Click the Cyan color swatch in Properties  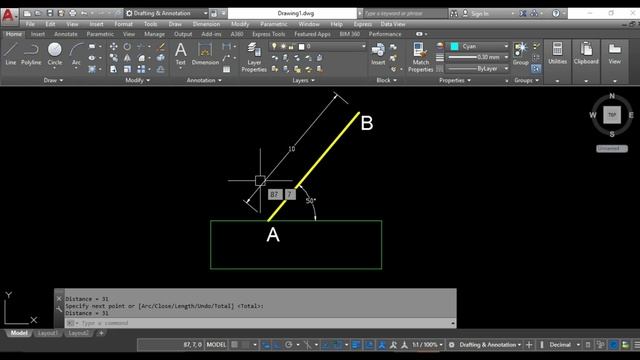click(454, 47)
